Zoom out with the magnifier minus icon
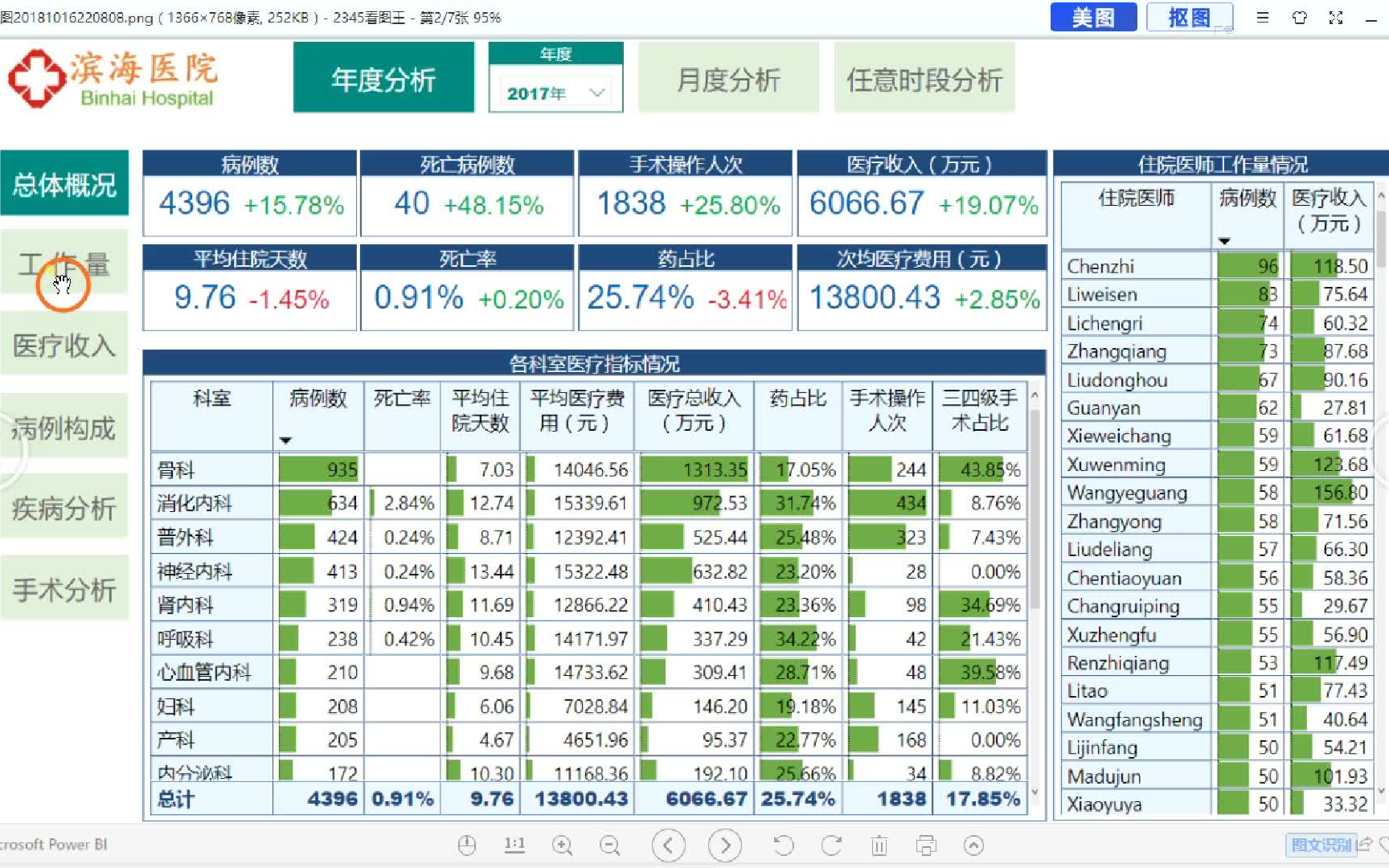 click(610, 845)
